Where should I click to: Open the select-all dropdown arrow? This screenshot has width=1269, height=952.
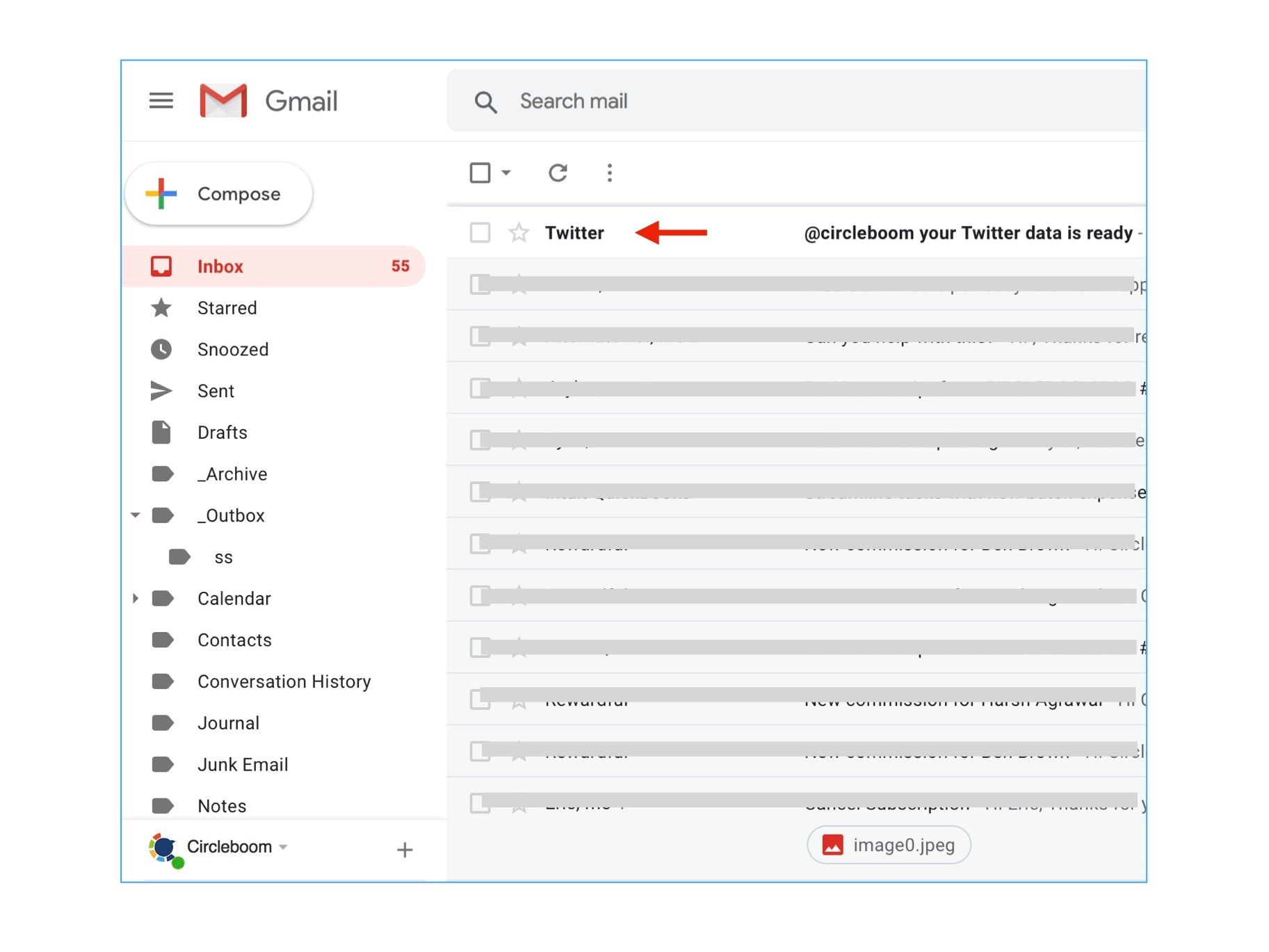point(506,173)
